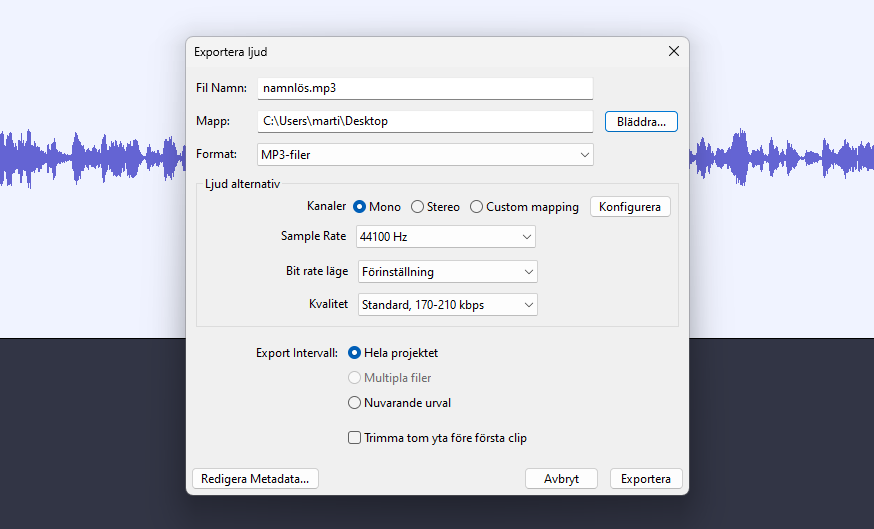This screenshot has width=874, height=529.
Task: Close the Exportera ljud dialog
Action: point(673,51)
